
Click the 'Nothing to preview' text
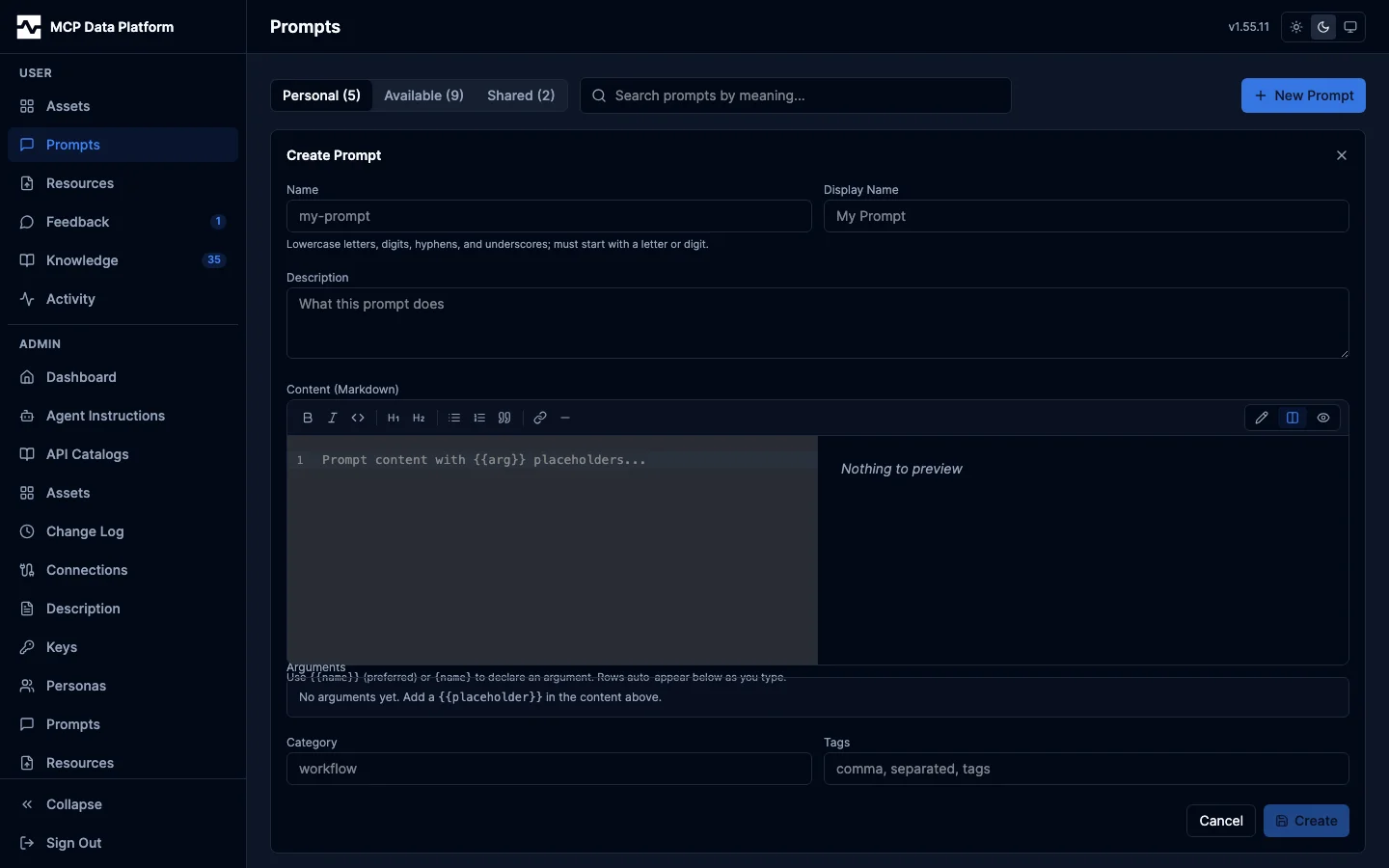[x=902, y=469]
